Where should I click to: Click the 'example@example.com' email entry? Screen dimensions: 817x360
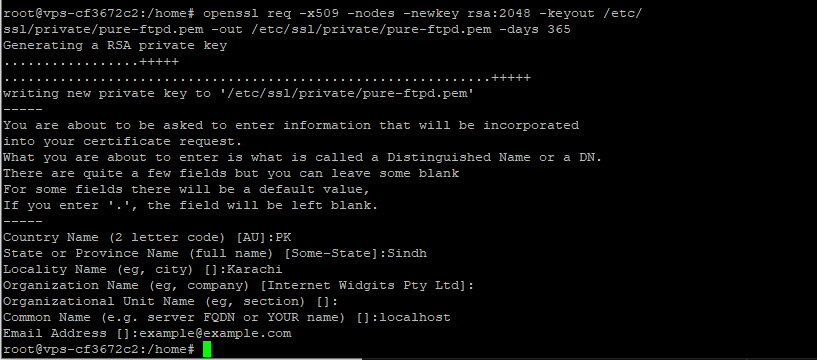215,333
